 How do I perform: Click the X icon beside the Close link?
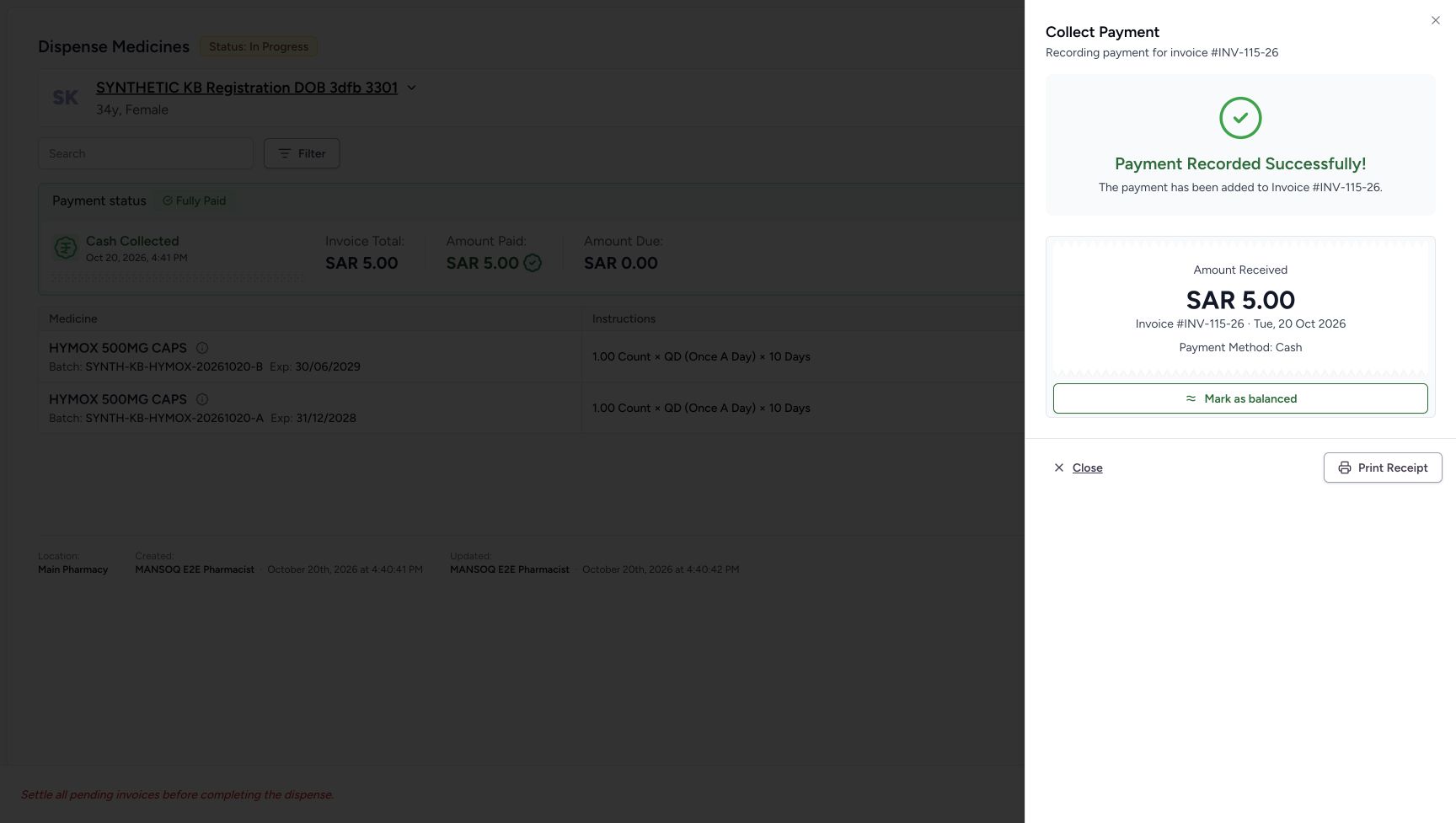point(1059,468)
